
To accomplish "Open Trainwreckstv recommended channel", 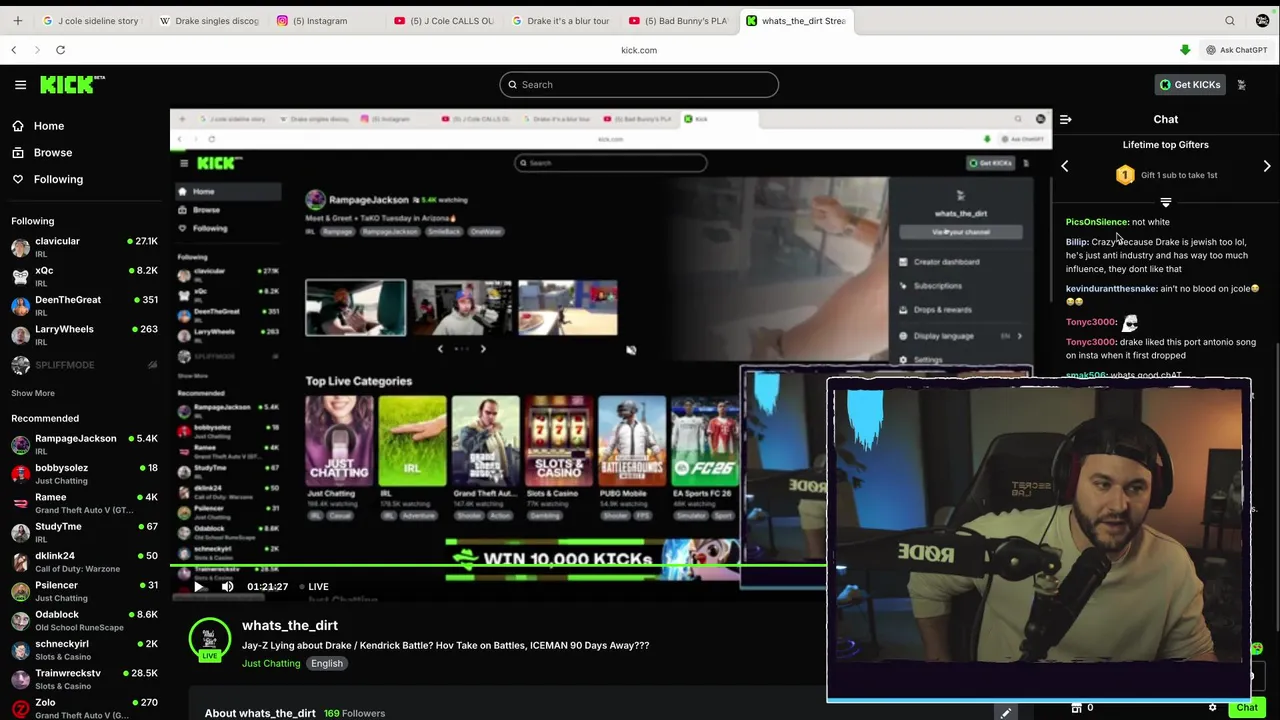I will pyautogui.click(x=84, y=679).
